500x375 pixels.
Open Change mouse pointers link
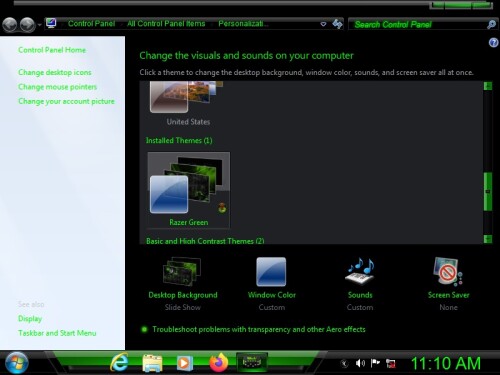coord(57,87)
